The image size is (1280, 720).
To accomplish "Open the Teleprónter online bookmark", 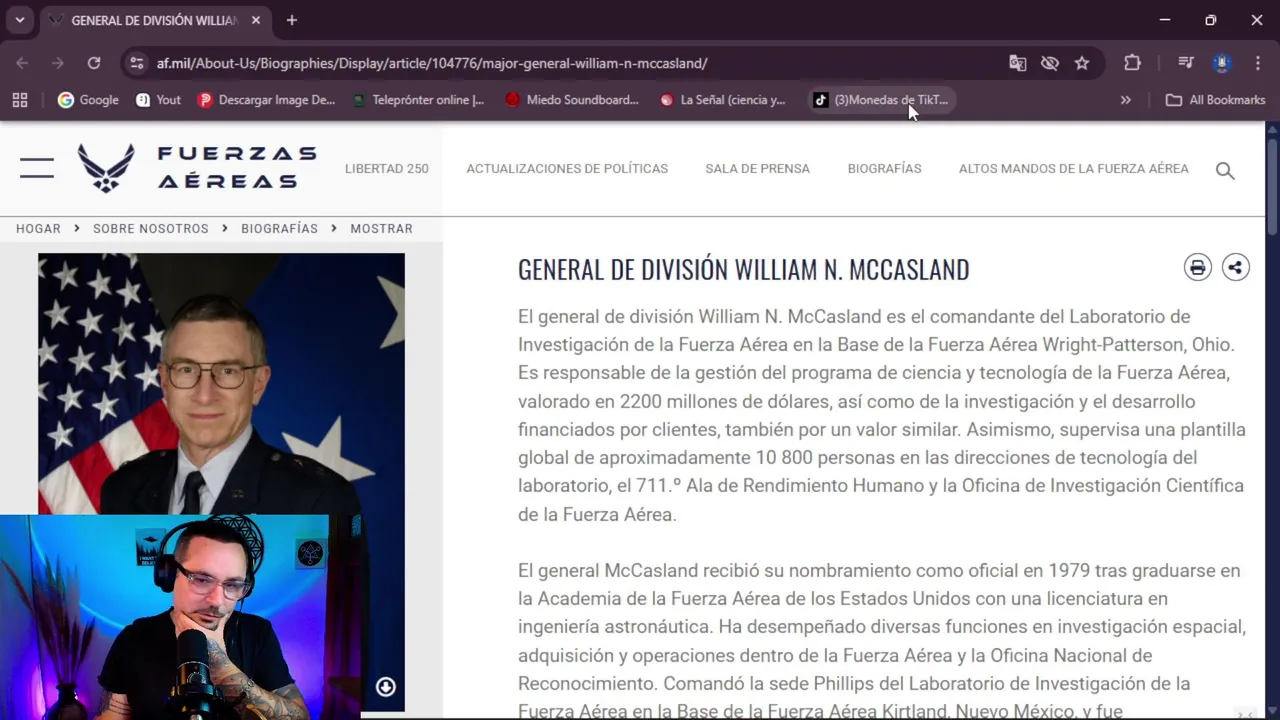I will (x=419, y=100).
